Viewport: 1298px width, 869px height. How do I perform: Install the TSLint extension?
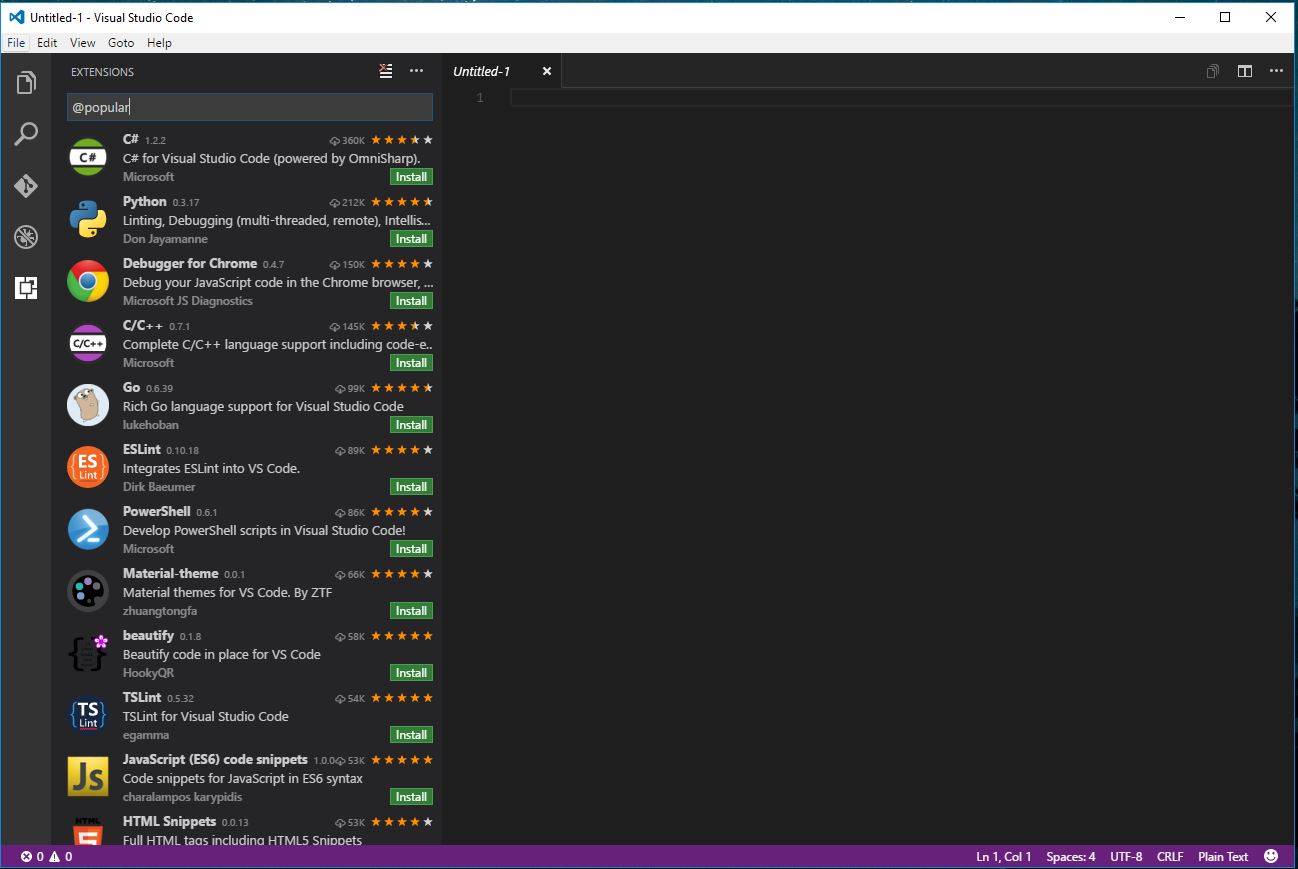(x=411, y=735)
